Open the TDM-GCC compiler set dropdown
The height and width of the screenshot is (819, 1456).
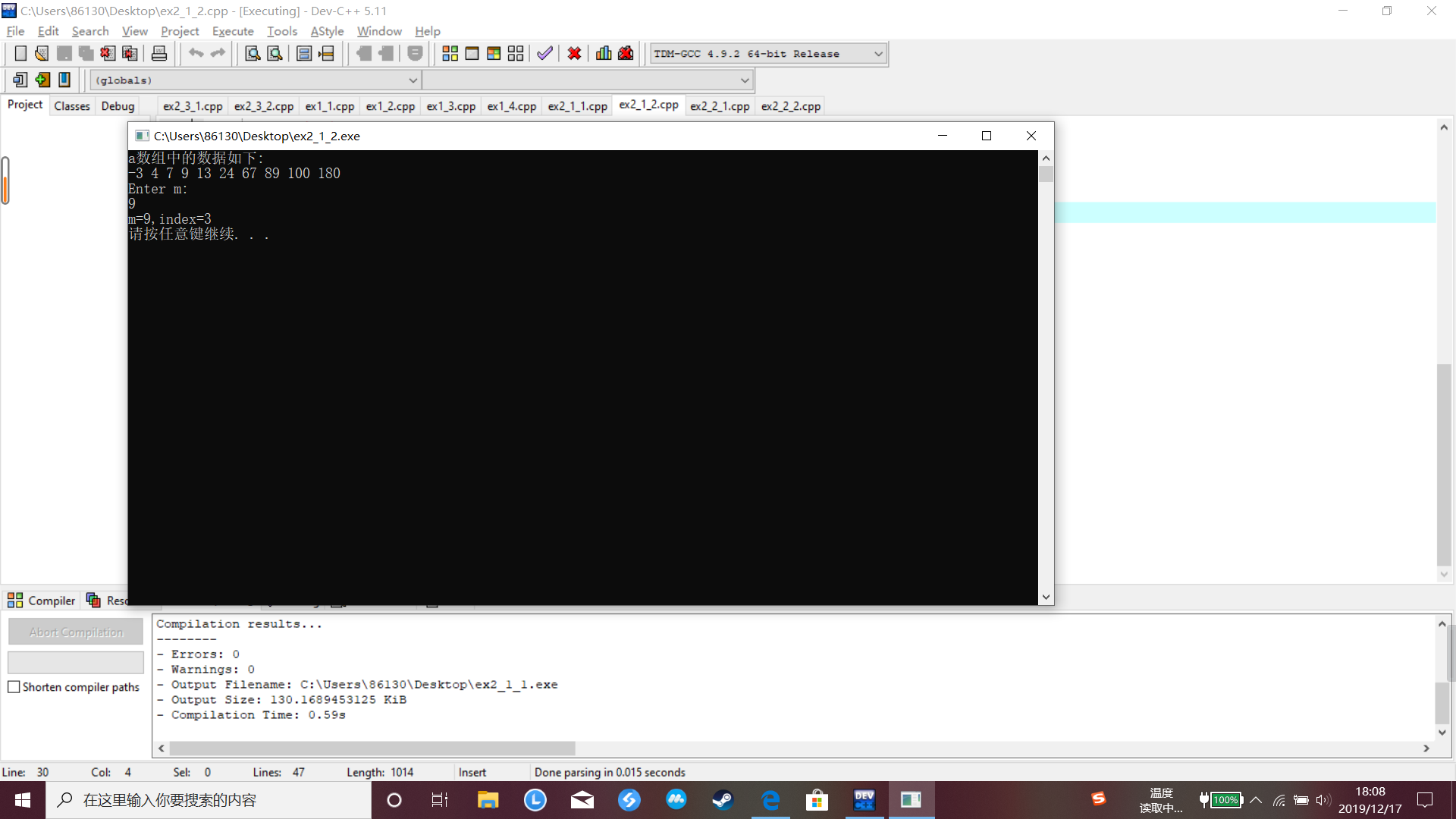pos(878,54)
